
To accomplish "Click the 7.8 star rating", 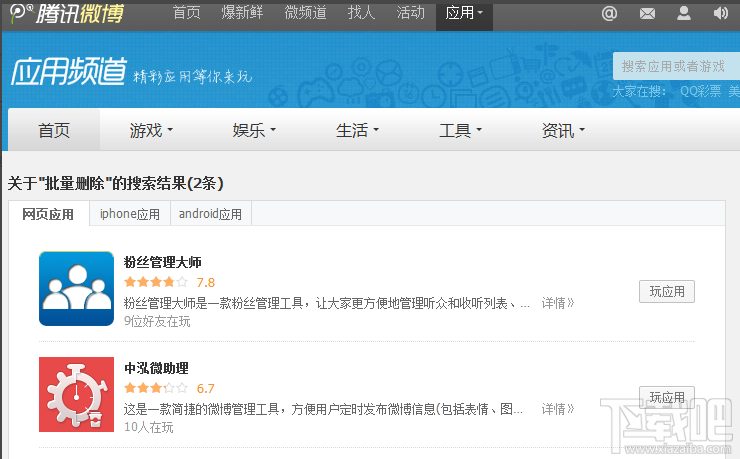I will point(169,283).
